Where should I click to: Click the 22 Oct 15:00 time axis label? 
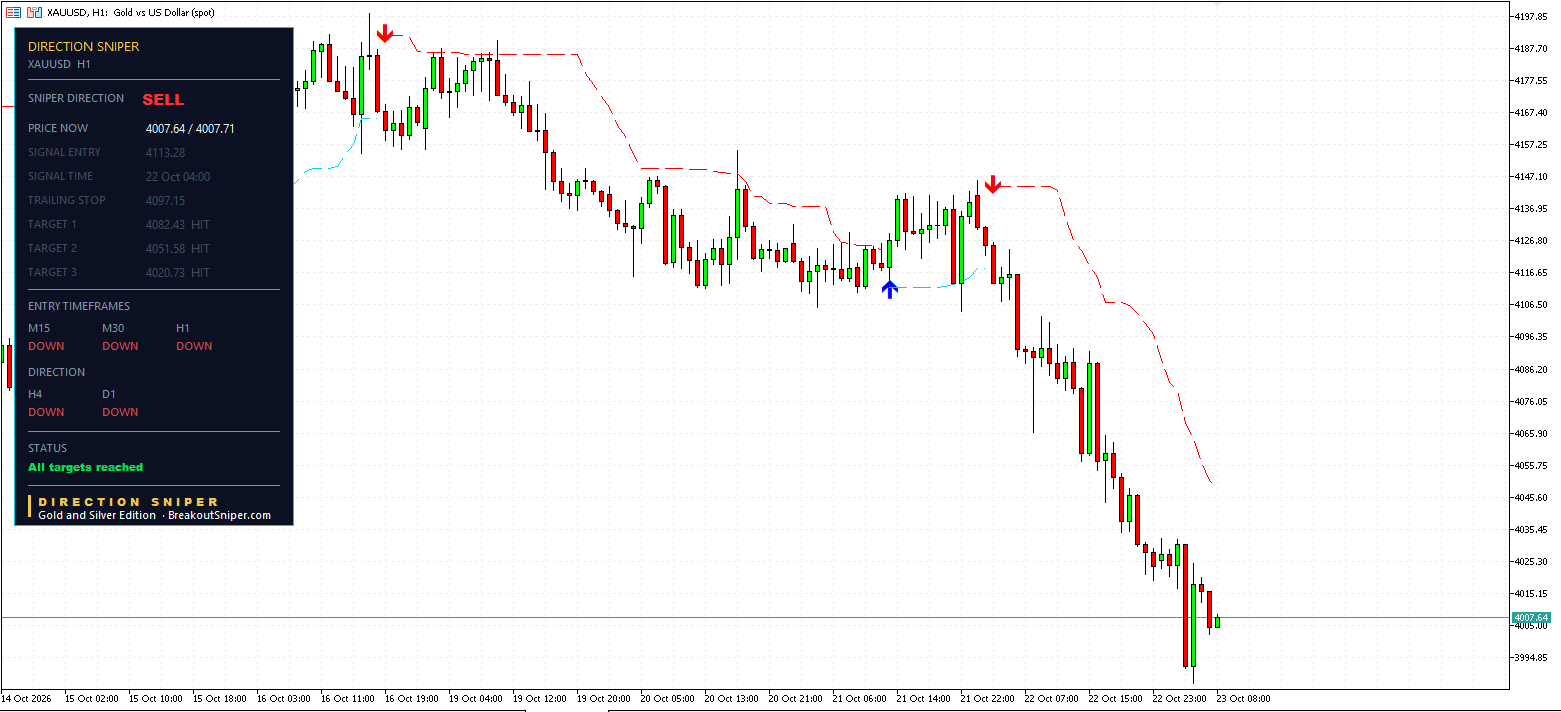(x=1118, y=699)
